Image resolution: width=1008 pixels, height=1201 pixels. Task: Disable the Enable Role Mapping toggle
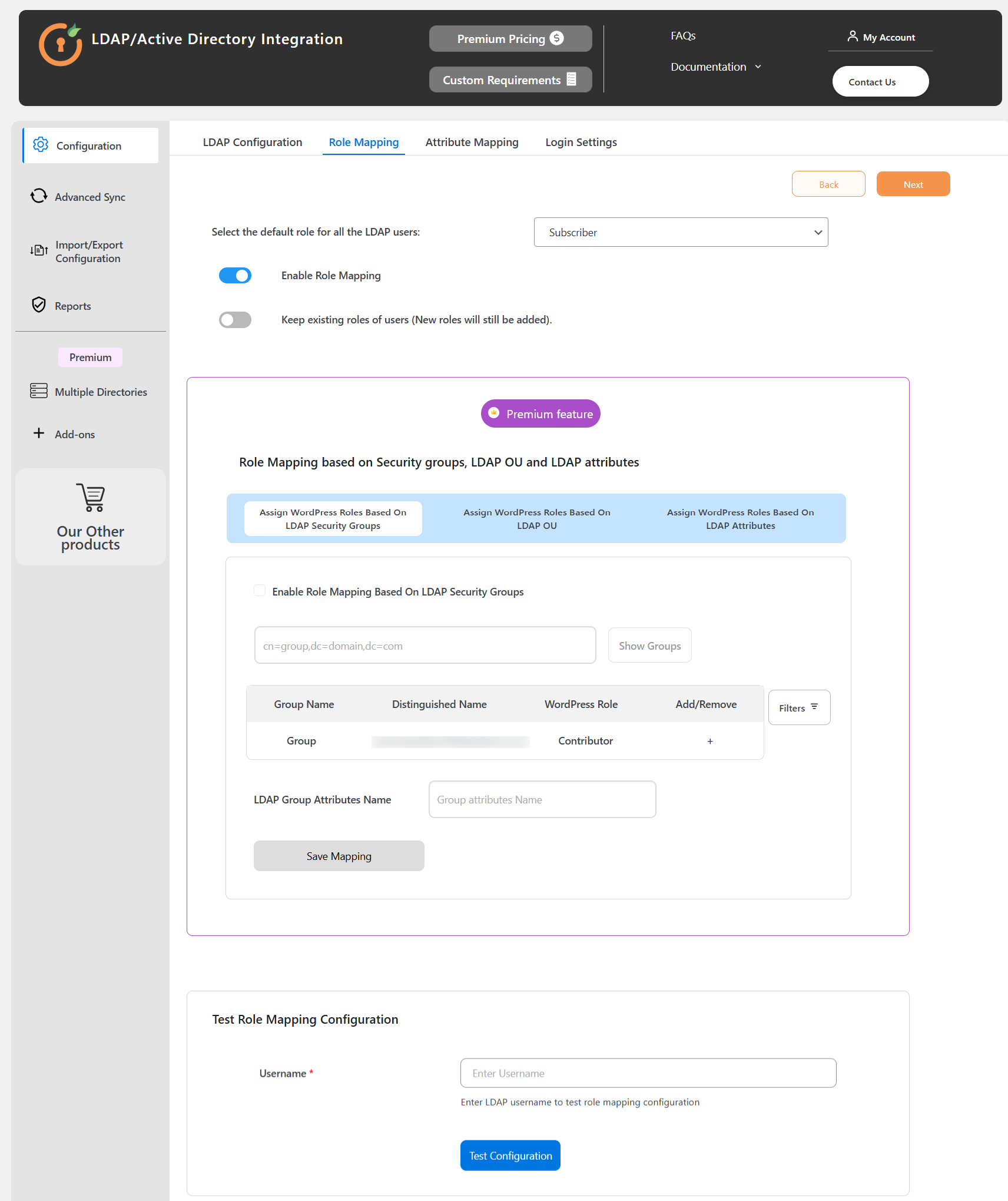click(x=235, y=276)
